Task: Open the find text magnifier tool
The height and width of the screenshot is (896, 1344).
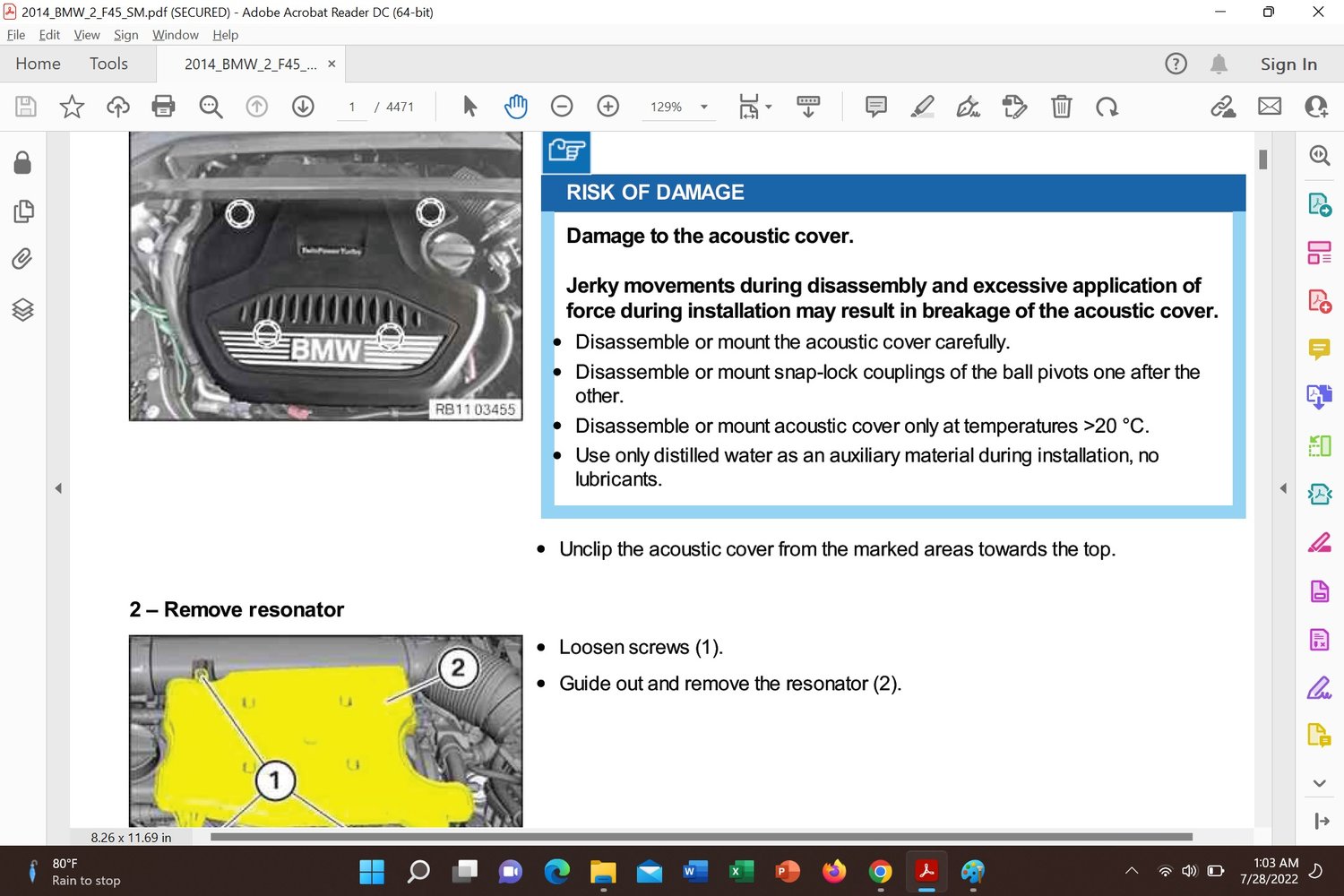Action: (211, 107)
